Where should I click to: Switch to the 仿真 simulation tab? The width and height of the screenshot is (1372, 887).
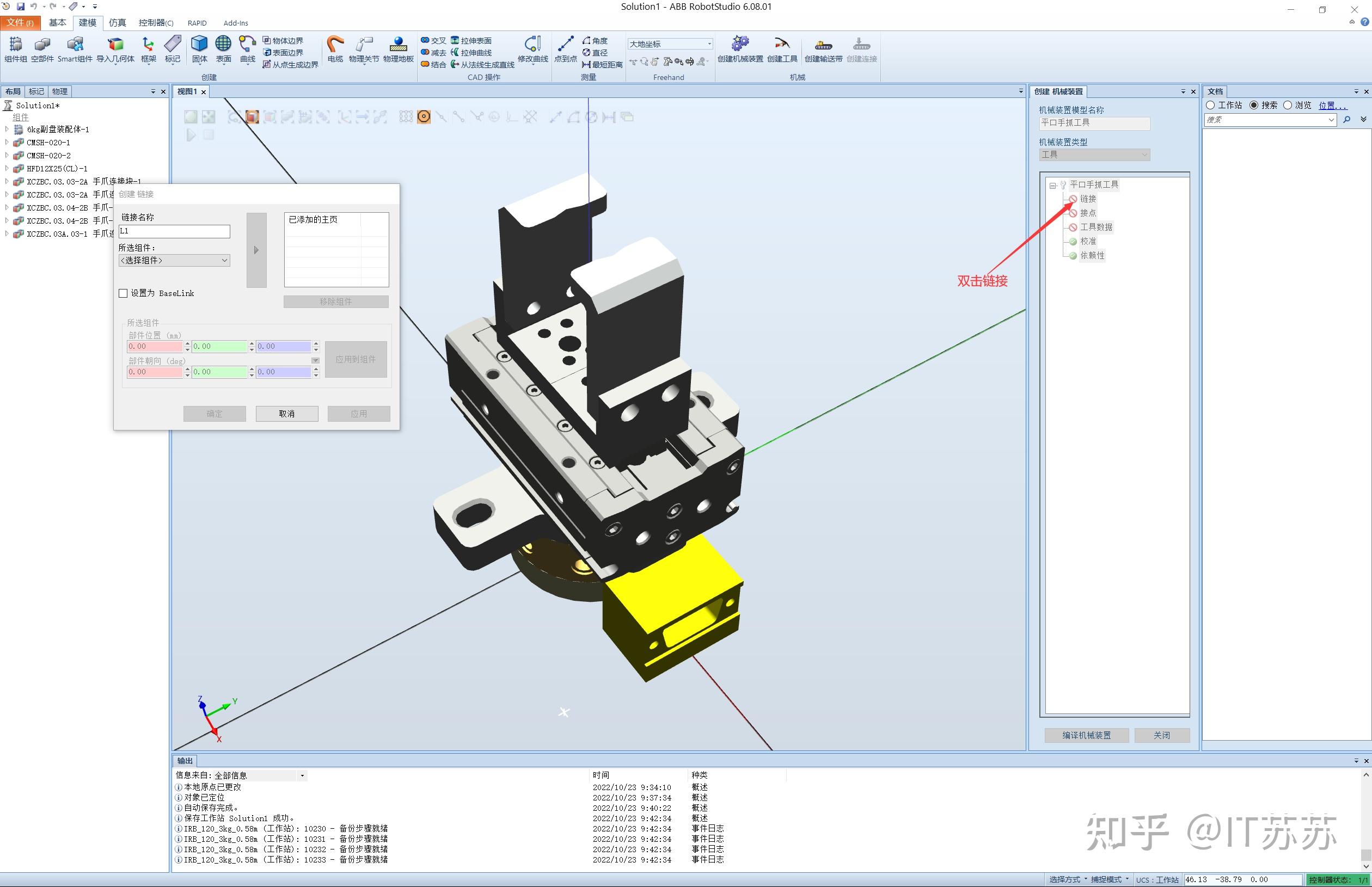pos(117,23)
